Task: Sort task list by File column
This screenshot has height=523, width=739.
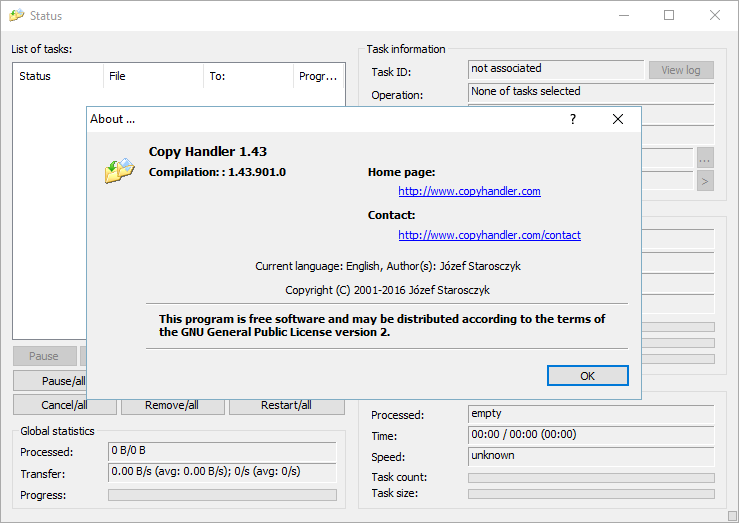Action: [x=154, y=76]
